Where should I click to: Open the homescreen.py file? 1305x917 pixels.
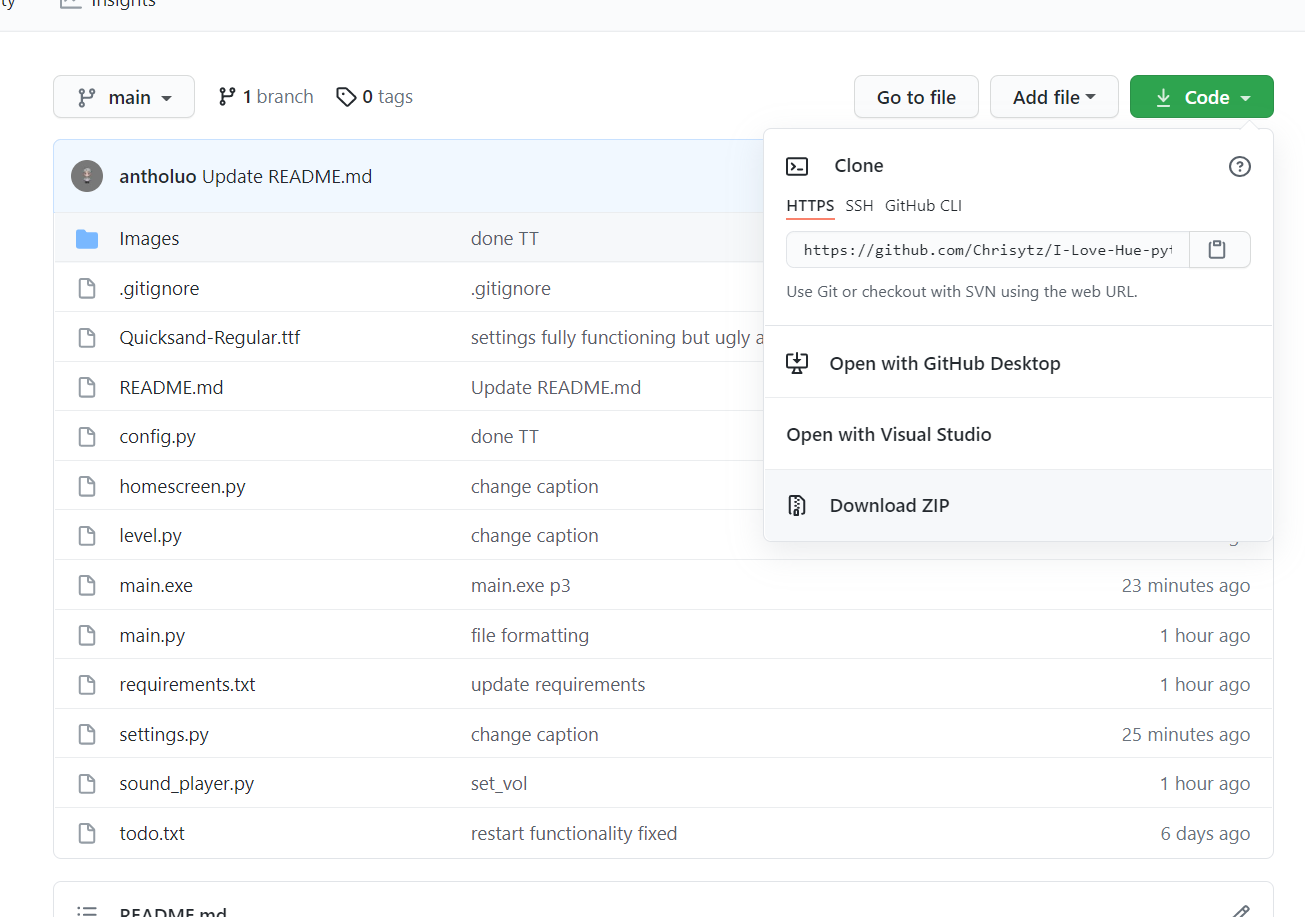(x=182, y=486)
